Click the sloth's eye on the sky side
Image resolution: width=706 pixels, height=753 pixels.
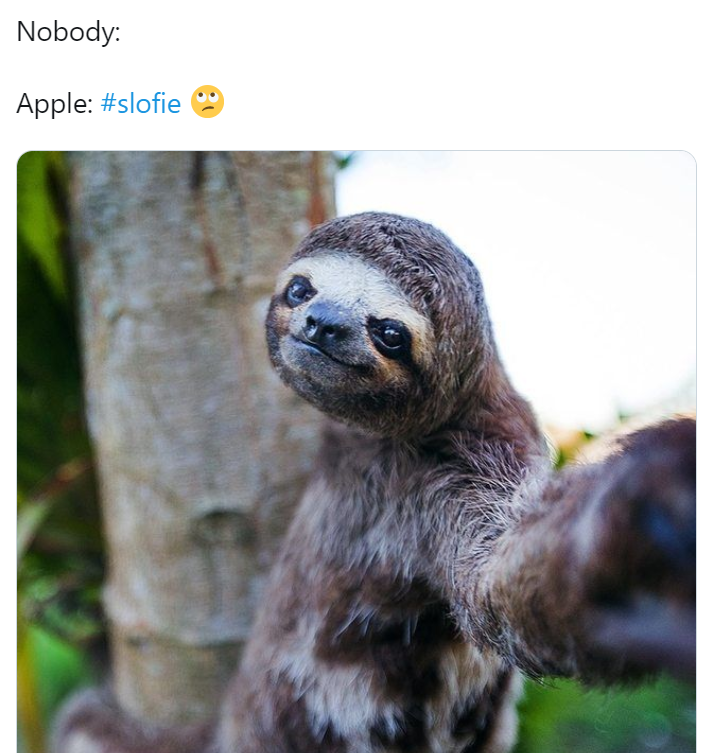pyautogui.click(x=390, y=337)
